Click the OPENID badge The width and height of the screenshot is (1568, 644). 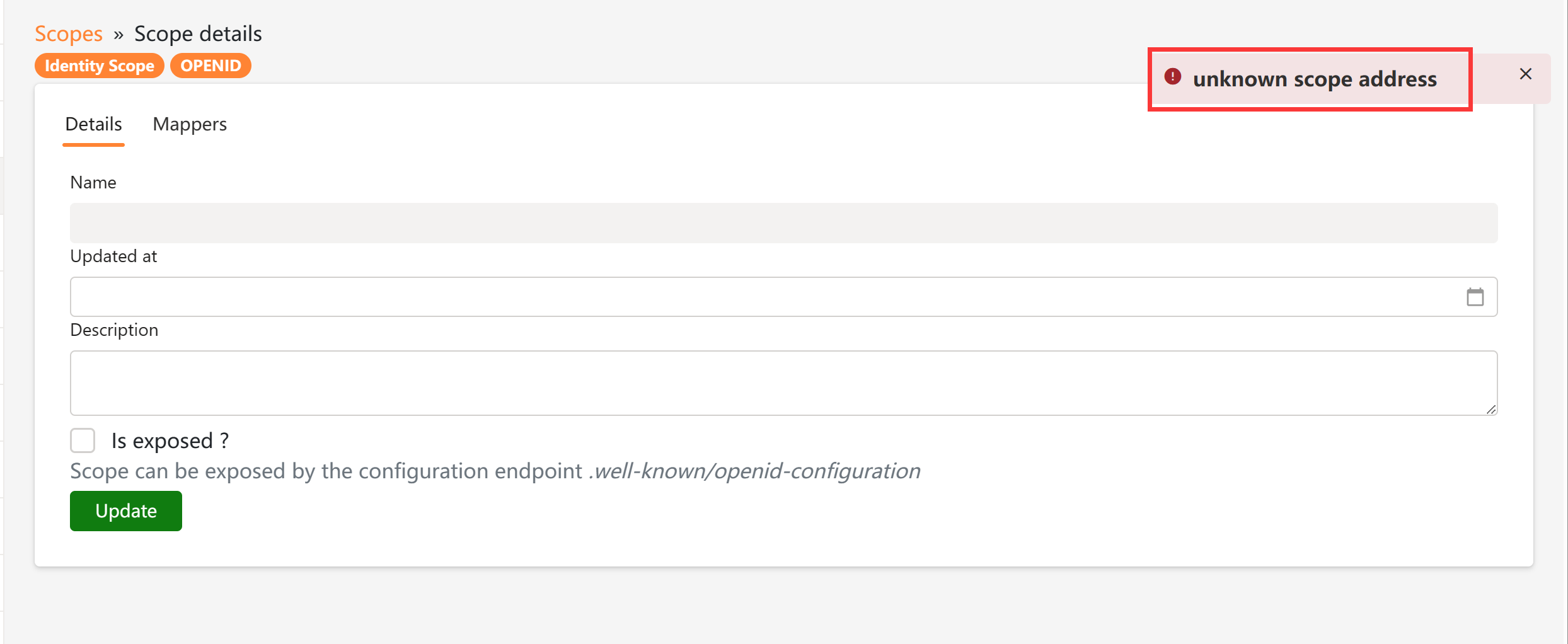210,65
